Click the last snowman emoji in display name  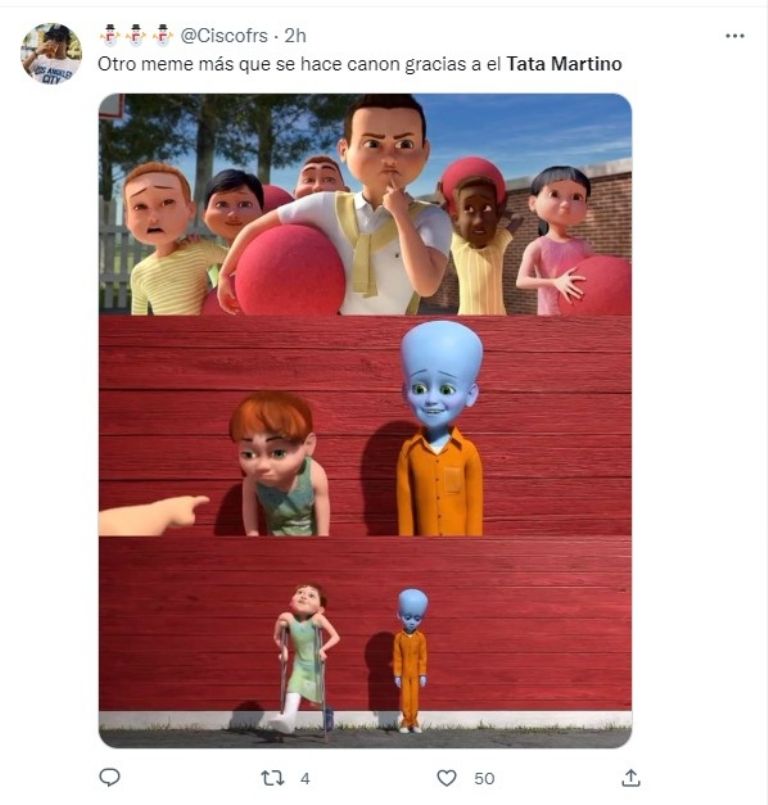163,35
